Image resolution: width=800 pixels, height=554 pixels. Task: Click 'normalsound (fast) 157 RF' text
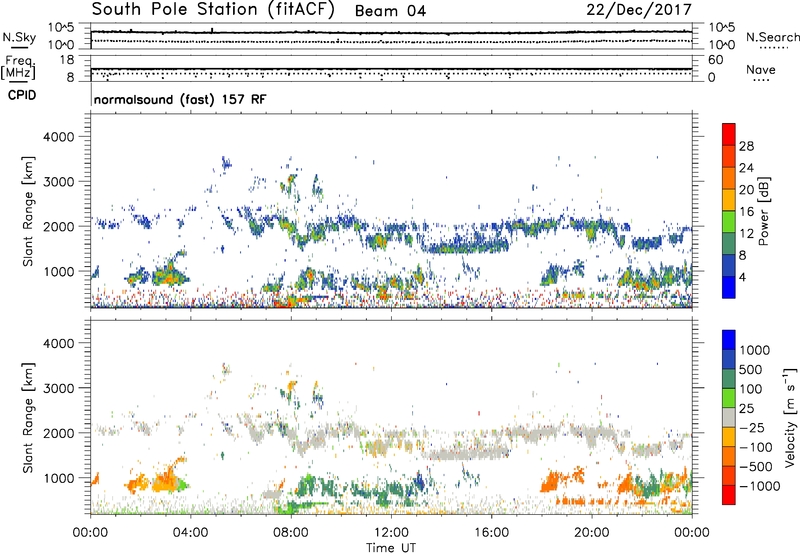(x=180, y=99)
